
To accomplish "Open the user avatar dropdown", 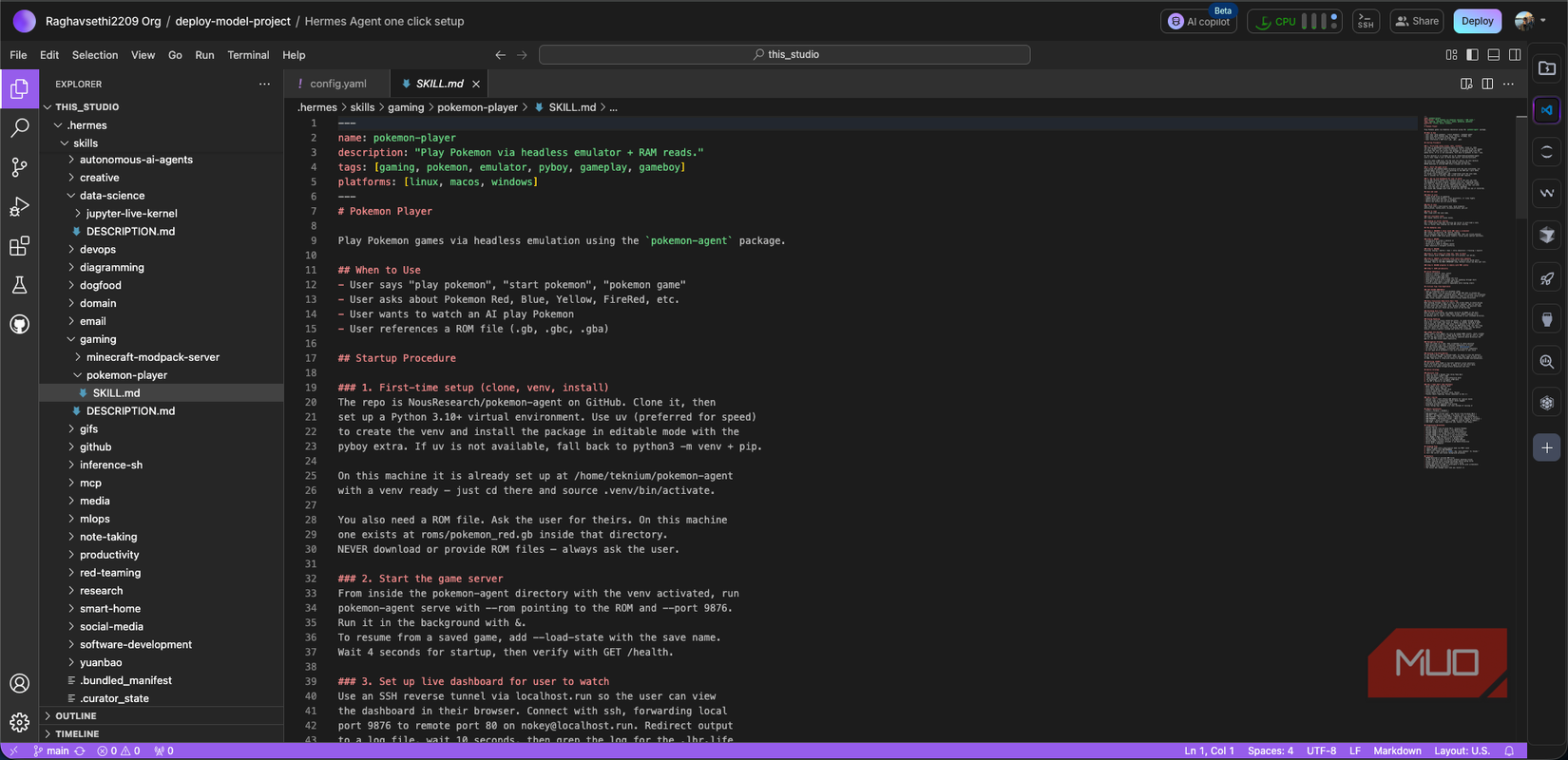I will (x=1529, y=21).
